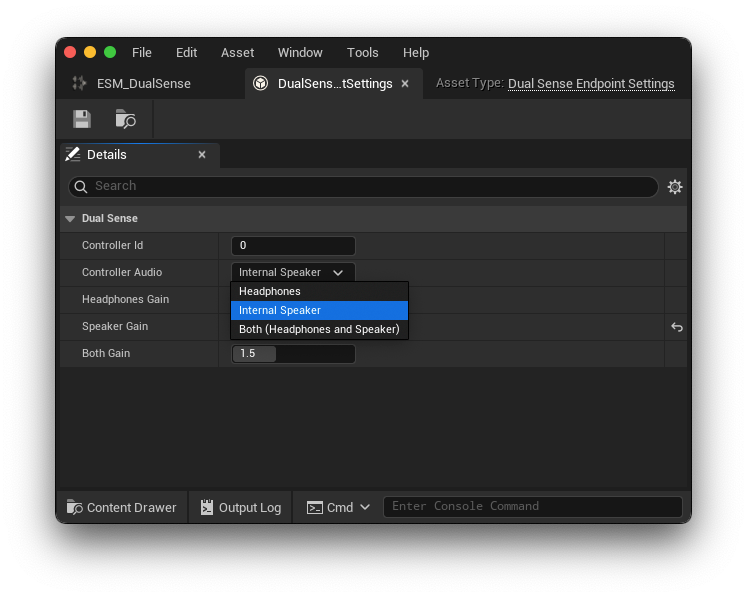This screenshot has width=747, height=597.
Task: Click the Controller Audio label
Action: pyautogui.click(x=122, y=272)
